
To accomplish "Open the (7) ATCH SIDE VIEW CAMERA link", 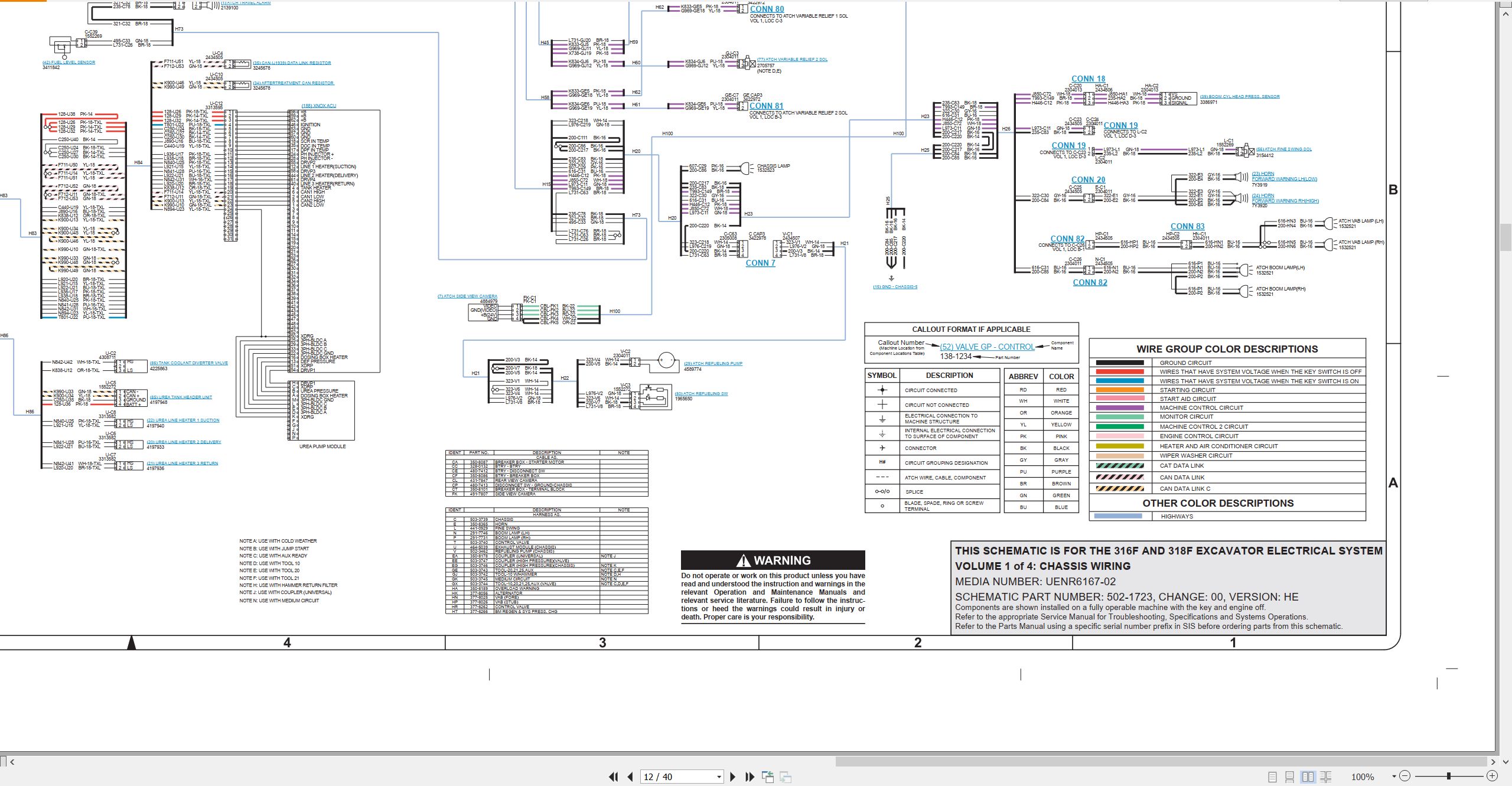I will (x=467, y=296).
